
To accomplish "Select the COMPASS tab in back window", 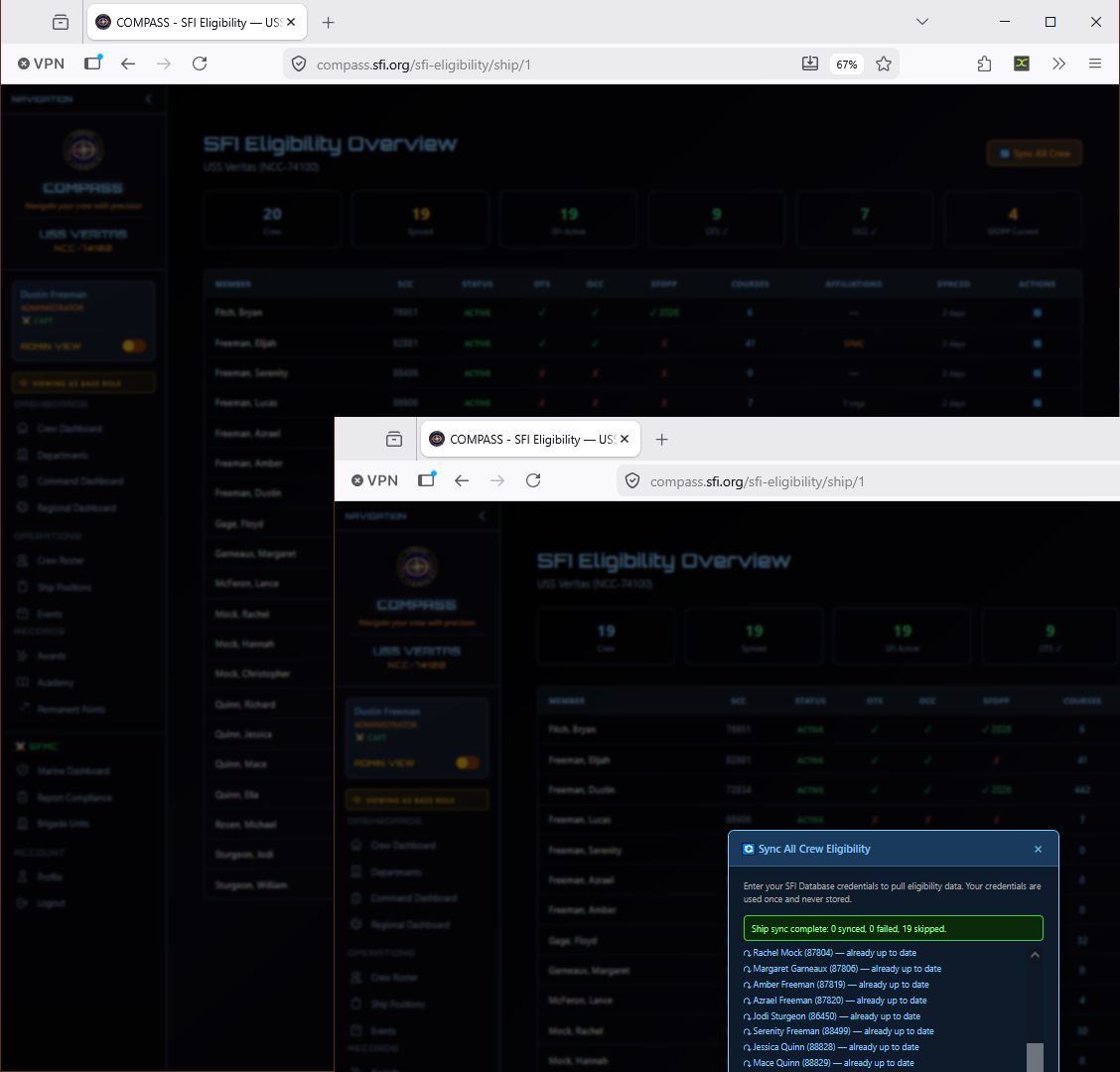I will tap(197, 22).
